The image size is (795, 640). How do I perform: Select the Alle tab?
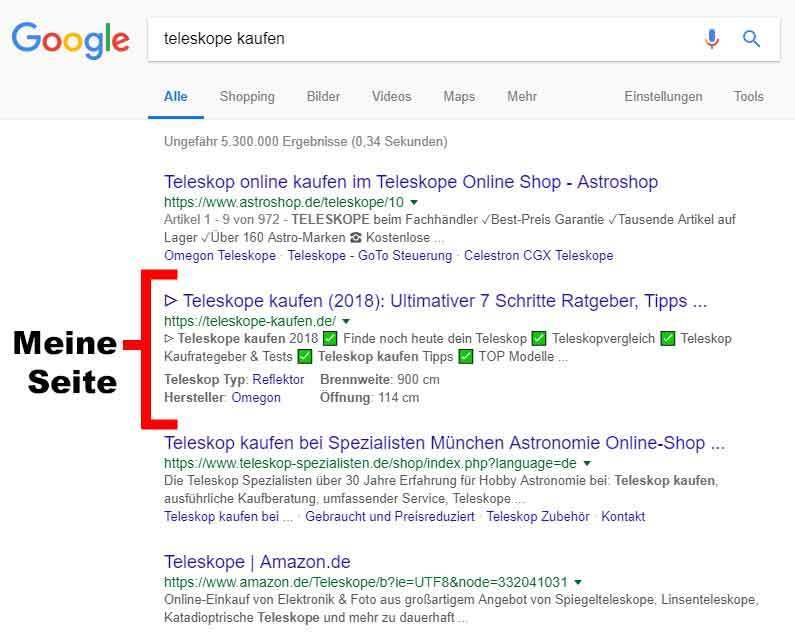(x=175, y=96)
